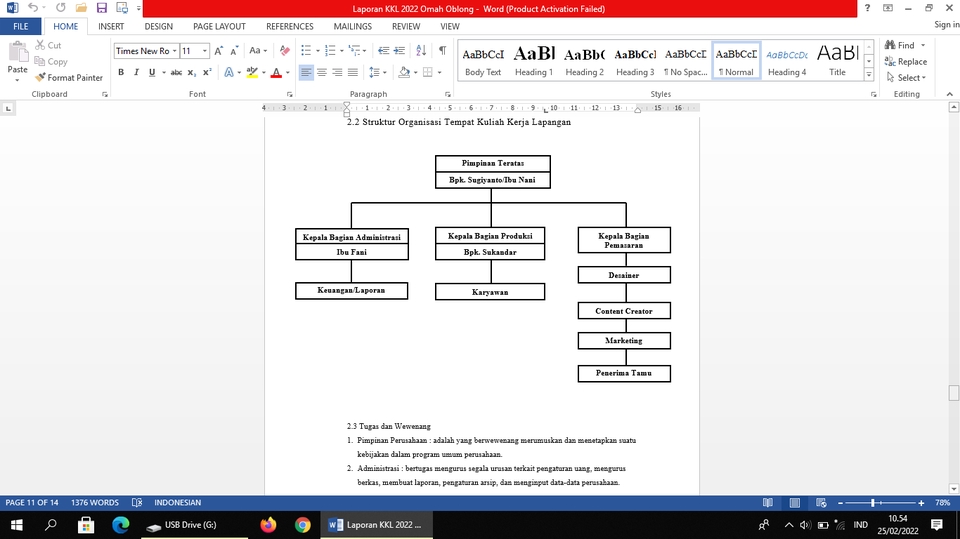Expand the shading color options
The height and width of the screenshot is (539, 960).
[x=416, y=72]
